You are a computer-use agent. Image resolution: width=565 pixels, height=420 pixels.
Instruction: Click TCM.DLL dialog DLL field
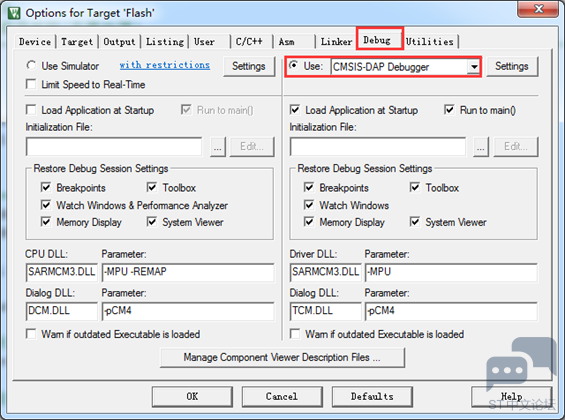tap(325, 311)
